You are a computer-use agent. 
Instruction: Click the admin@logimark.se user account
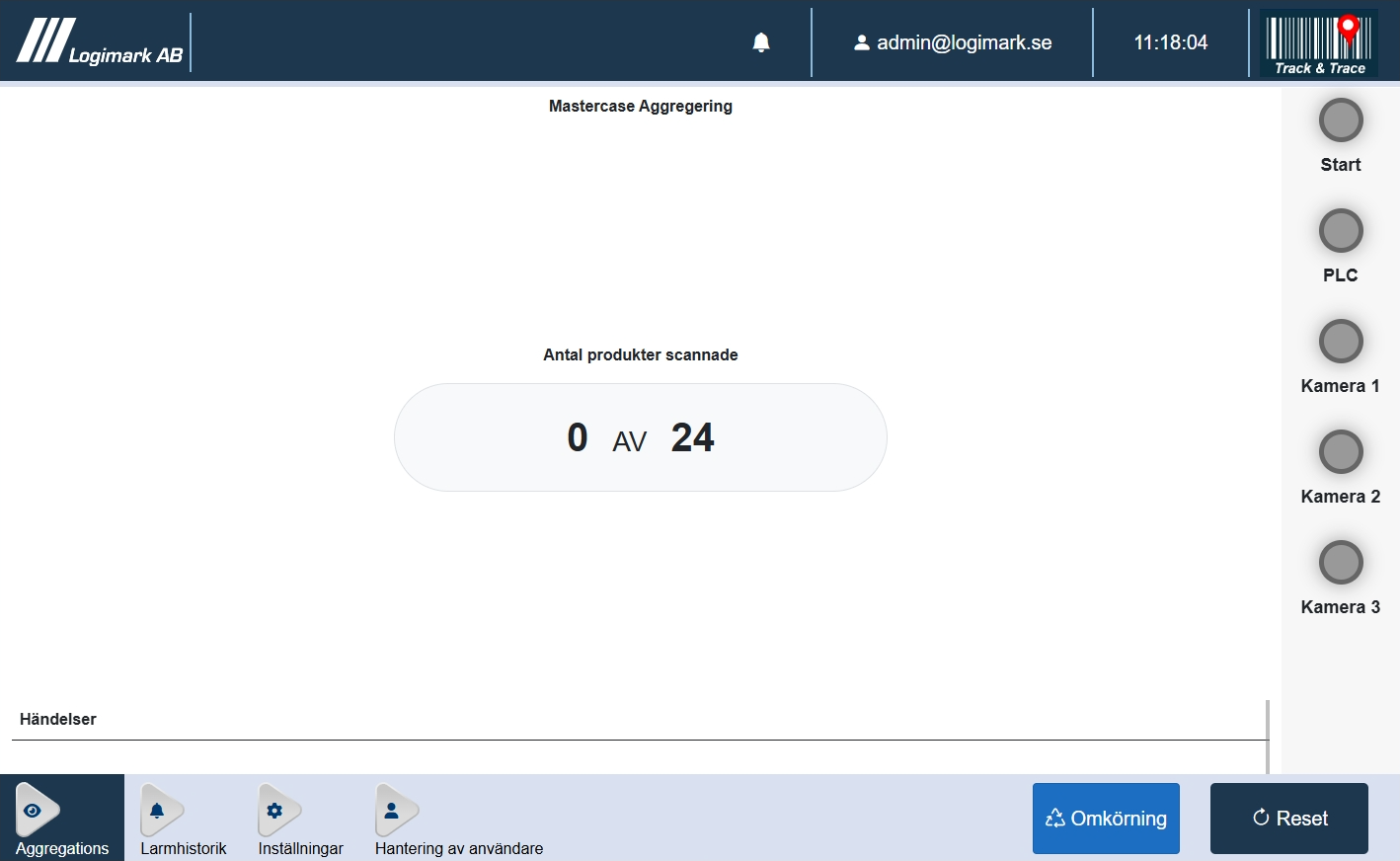pos(953,42)
